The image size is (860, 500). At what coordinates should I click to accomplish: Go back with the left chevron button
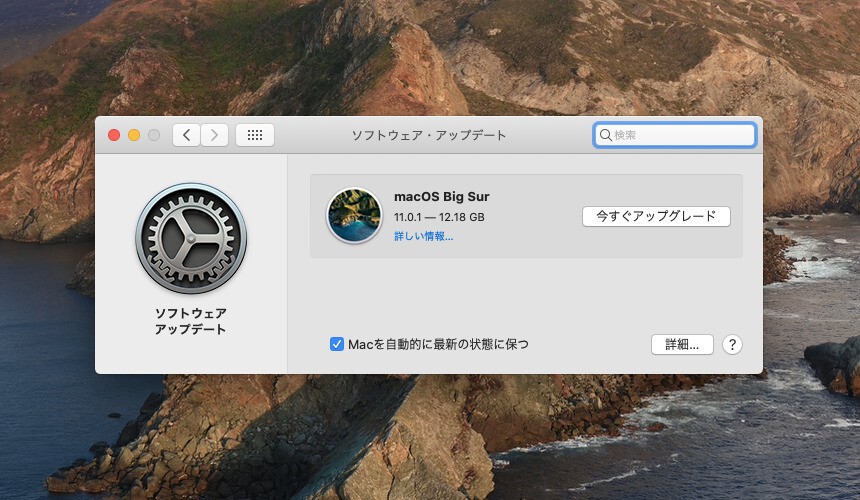click(186, 135)
